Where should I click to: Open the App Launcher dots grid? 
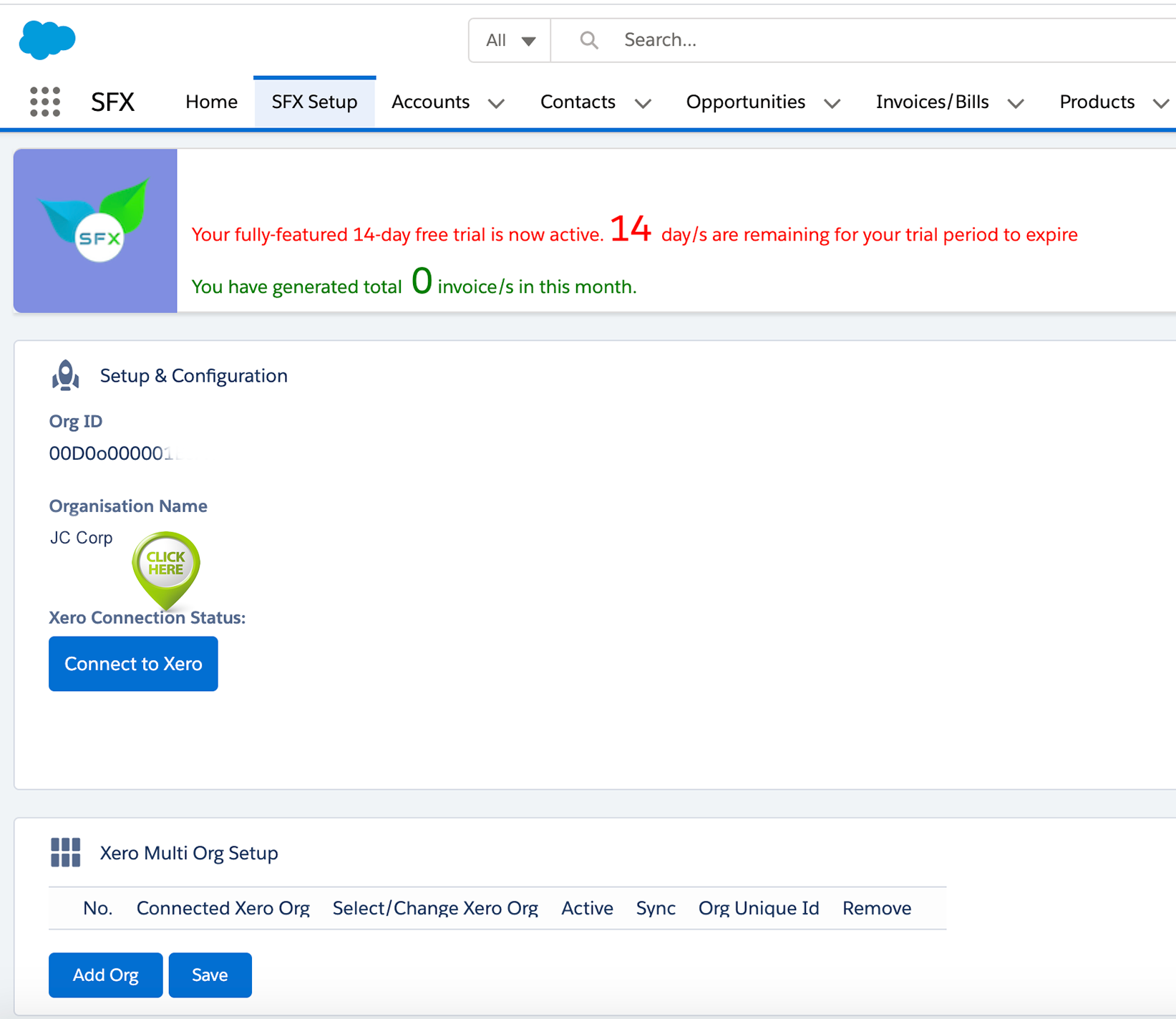[45, 102]
